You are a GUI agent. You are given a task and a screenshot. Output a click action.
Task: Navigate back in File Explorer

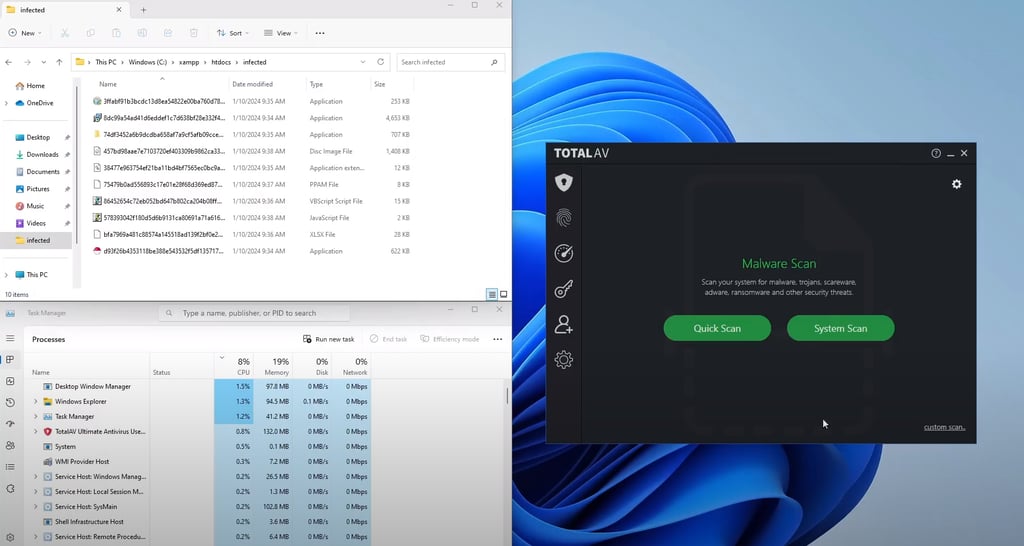pos(8,62)
